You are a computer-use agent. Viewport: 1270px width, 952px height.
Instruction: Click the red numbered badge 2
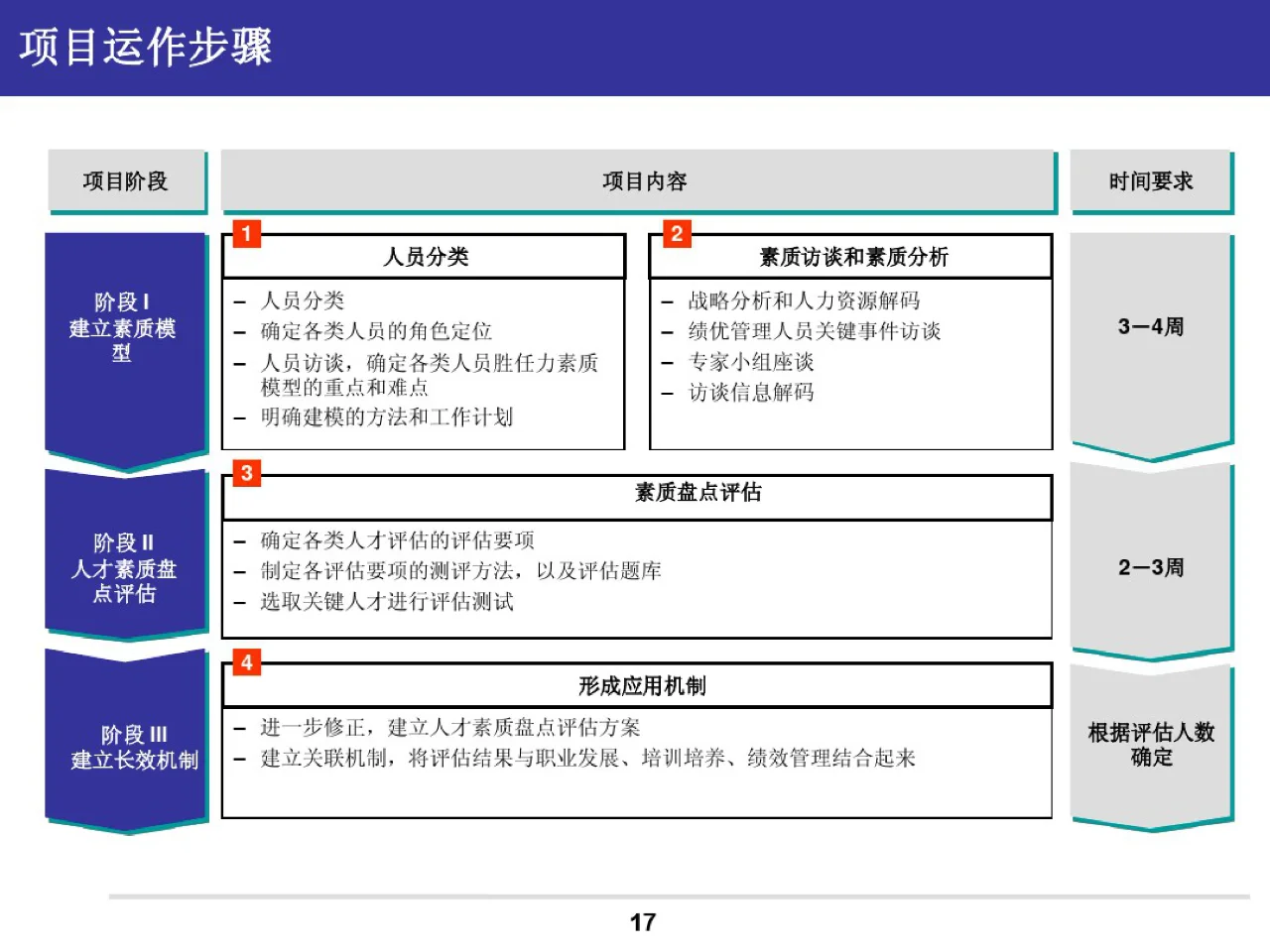678,235
